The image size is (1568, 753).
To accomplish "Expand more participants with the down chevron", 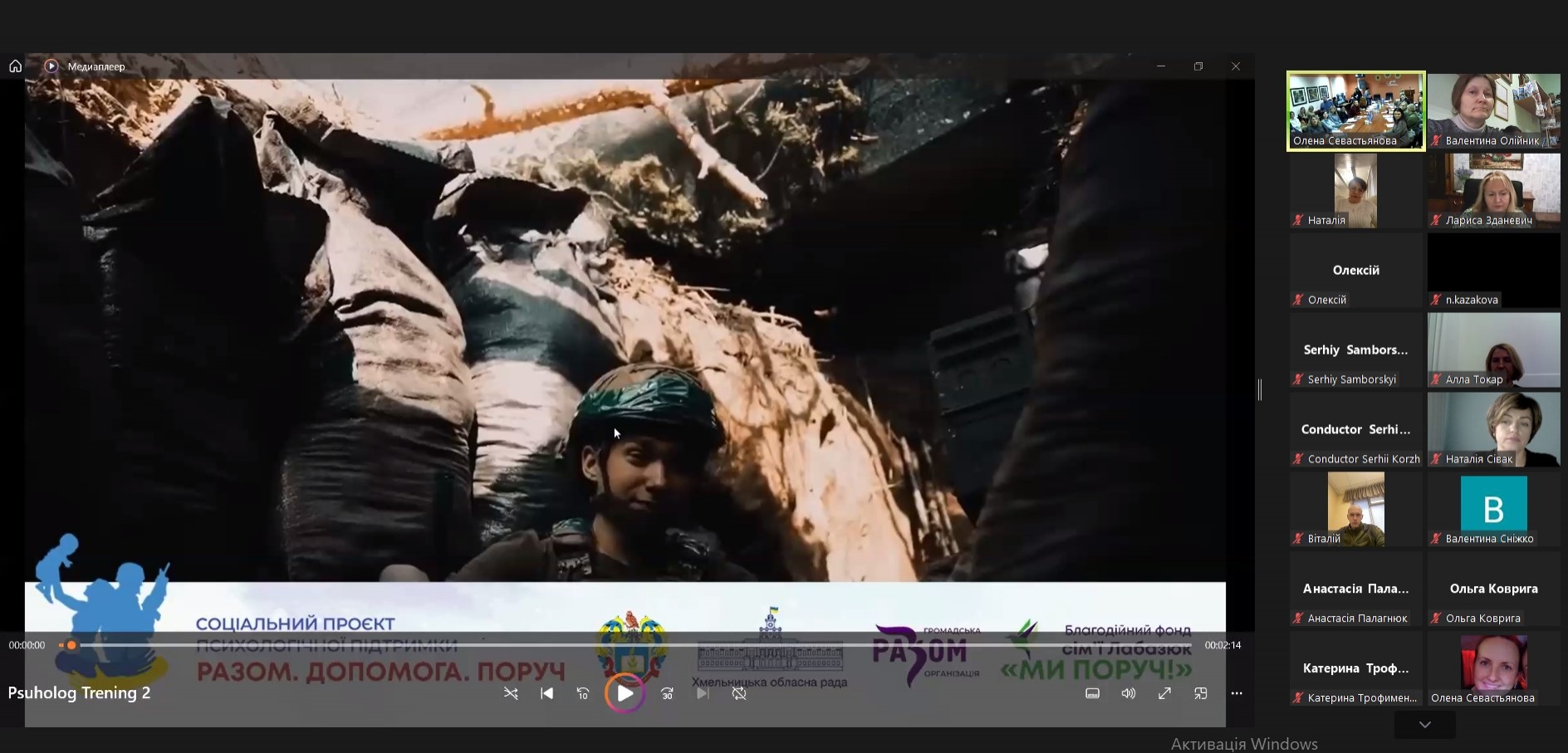I will 1424,725.
